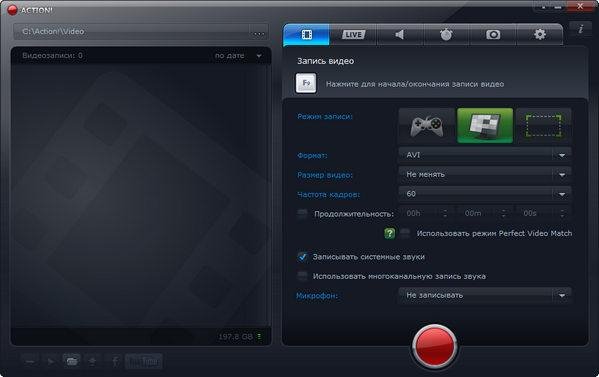
Task: Click the red Action! logo icon
Action: coord(13,10)
